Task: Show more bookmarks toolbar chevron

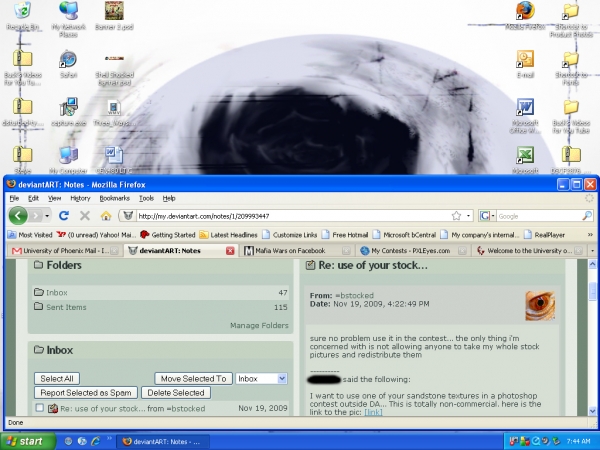Action: coord(590,235)
